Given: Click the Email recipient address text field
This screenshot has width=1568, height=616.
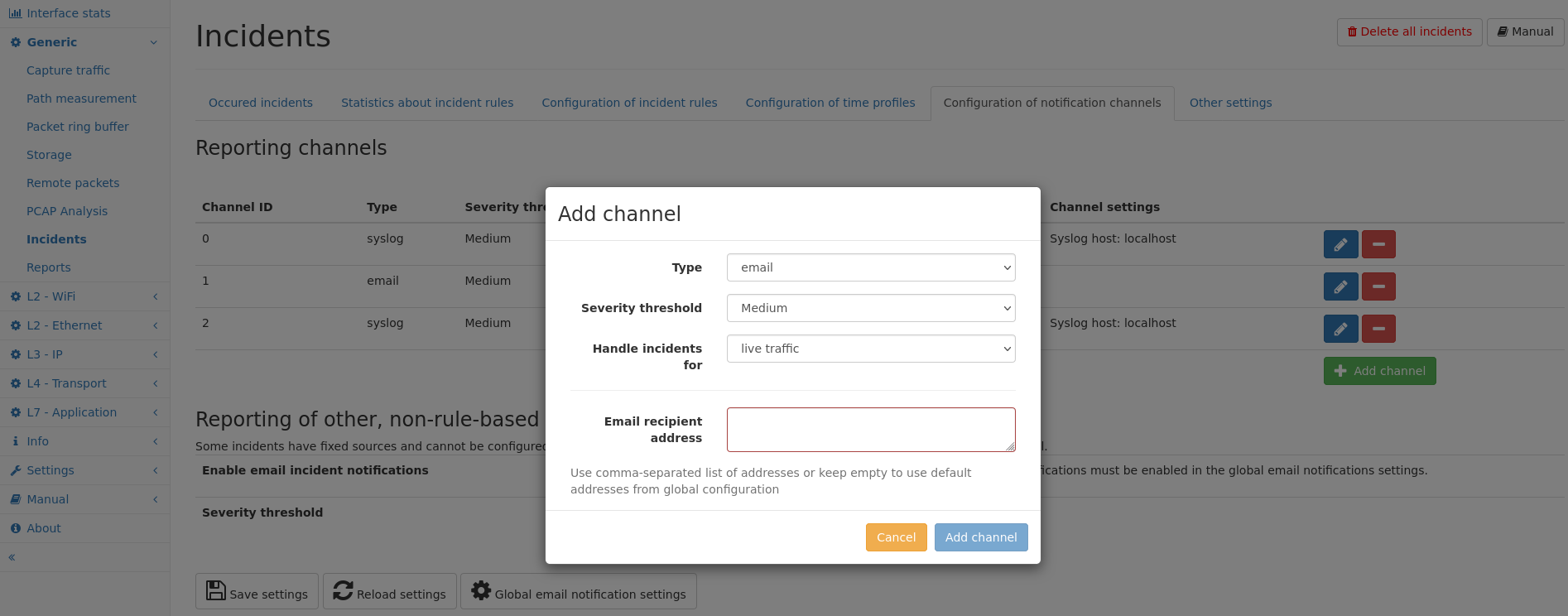Looking at the screenshot, I should coord(871,430).
